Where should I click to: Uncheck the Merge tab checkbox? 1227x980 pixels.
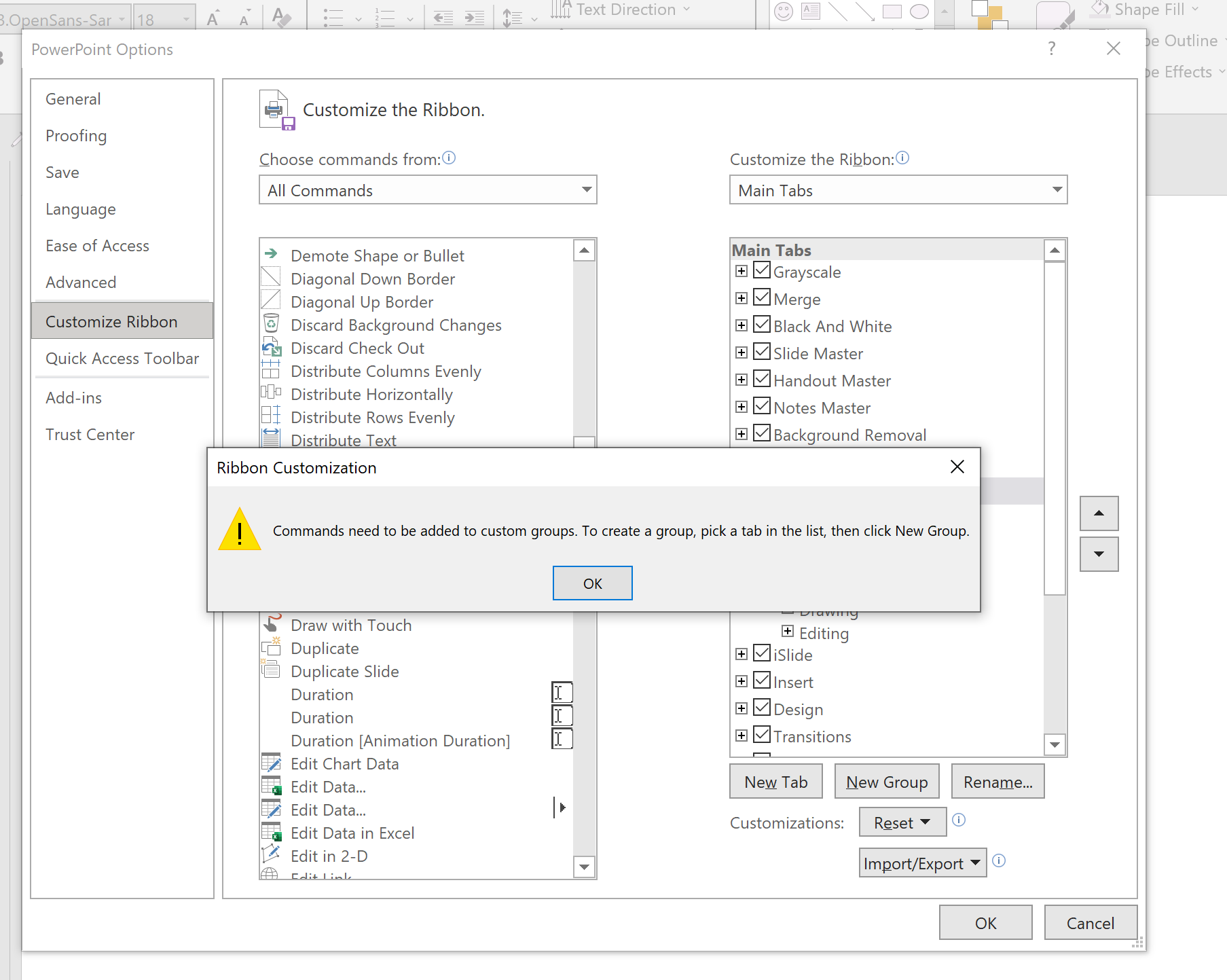(x=762, y=297)
